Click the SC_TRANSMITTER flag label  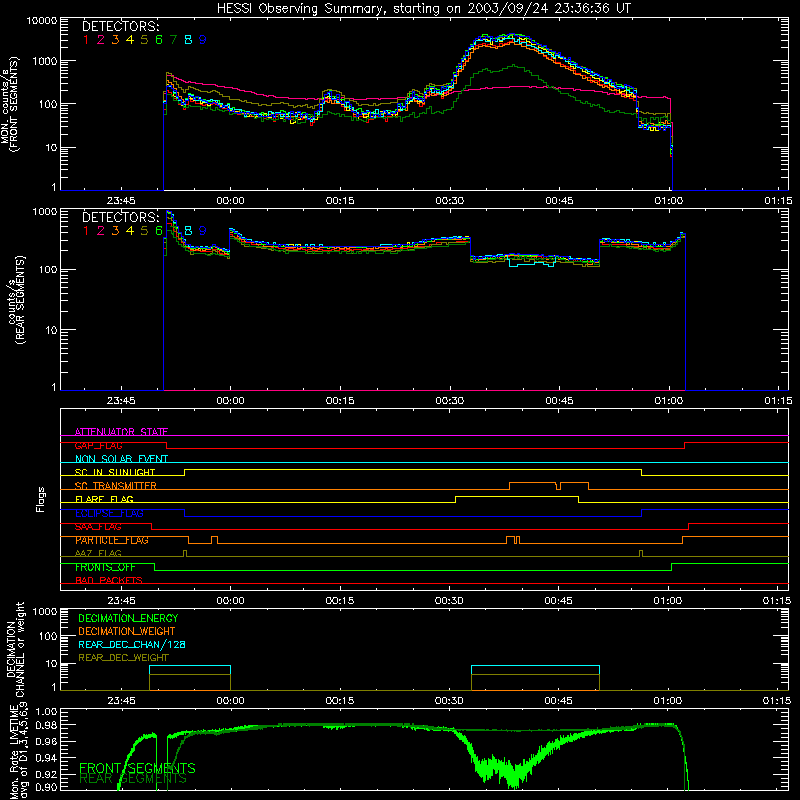coord(116,486)
